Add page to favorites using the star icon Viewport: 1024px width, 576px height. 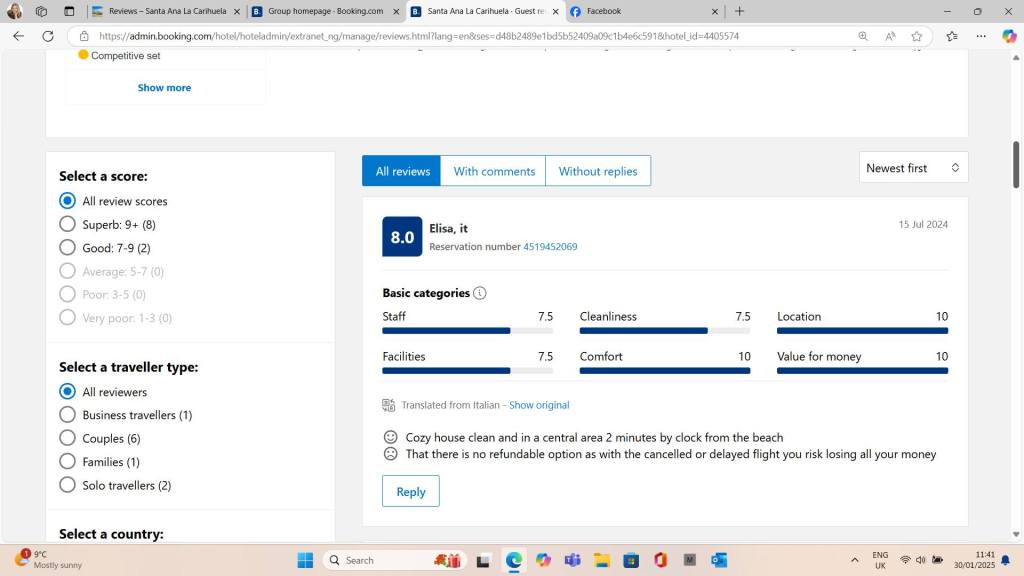[x=917, y=36]
